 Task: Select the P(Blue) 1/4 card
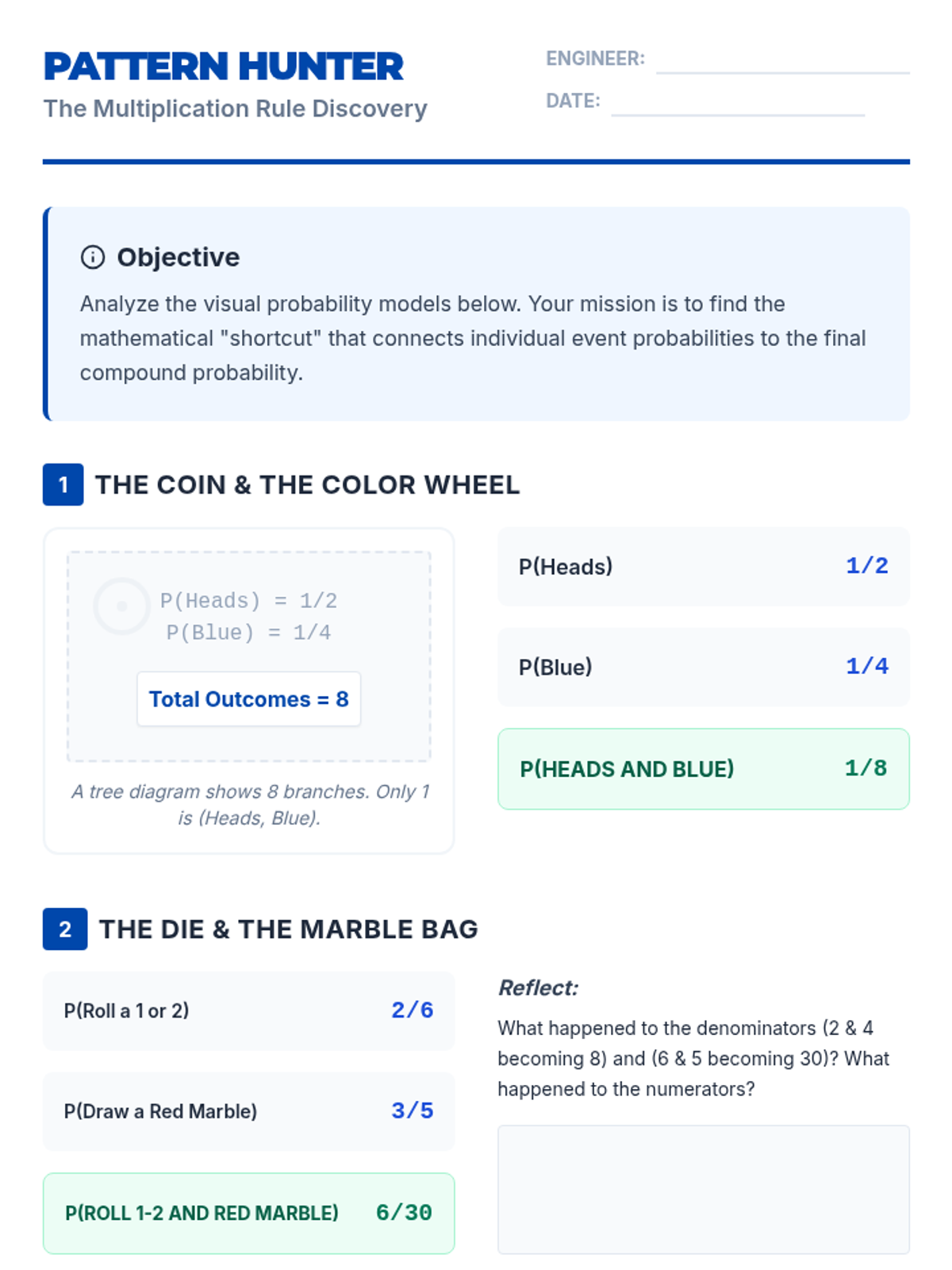pyautogui.click(x=704, y=667)
